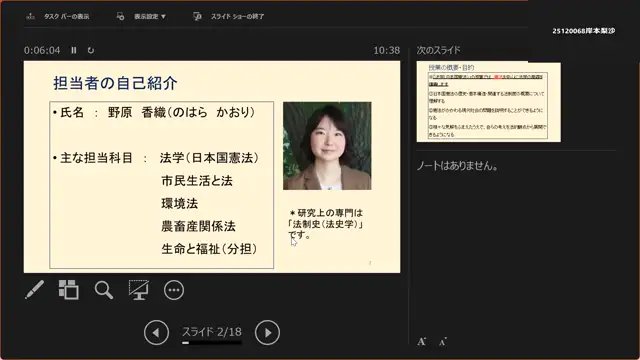This screenshot has height=360, width=640.
Task: Click the slide title 担当者の自己紹介
Action: 115,83
